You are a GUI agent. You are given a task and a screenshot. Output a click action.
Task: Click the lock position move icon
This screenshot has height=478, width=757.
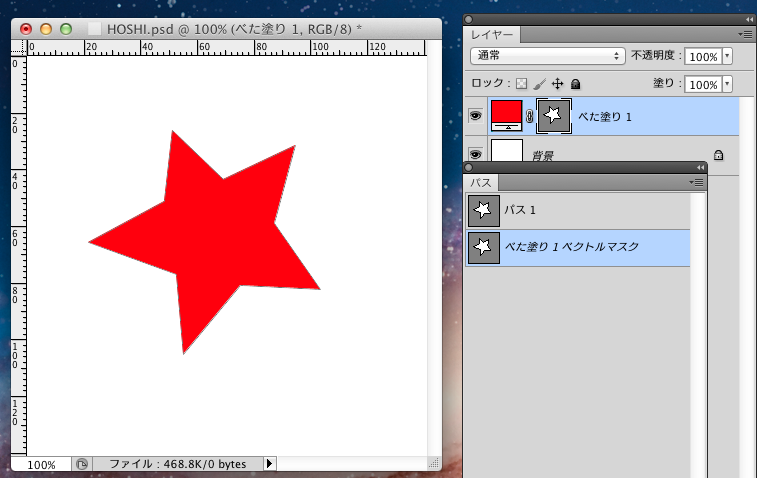click(x=557, y=84)
